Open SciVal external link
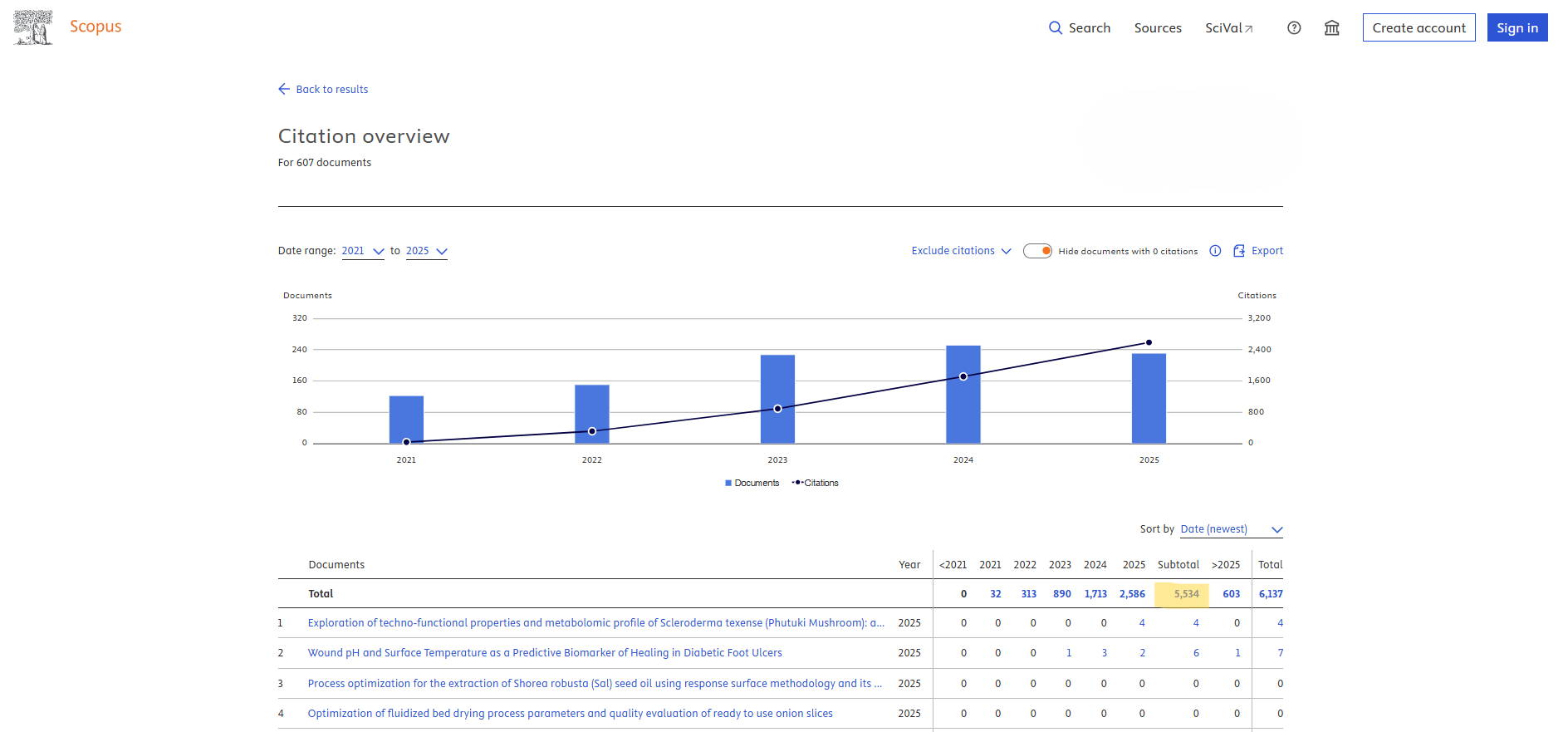The image size is (1568, 732). coord(1228,27)
